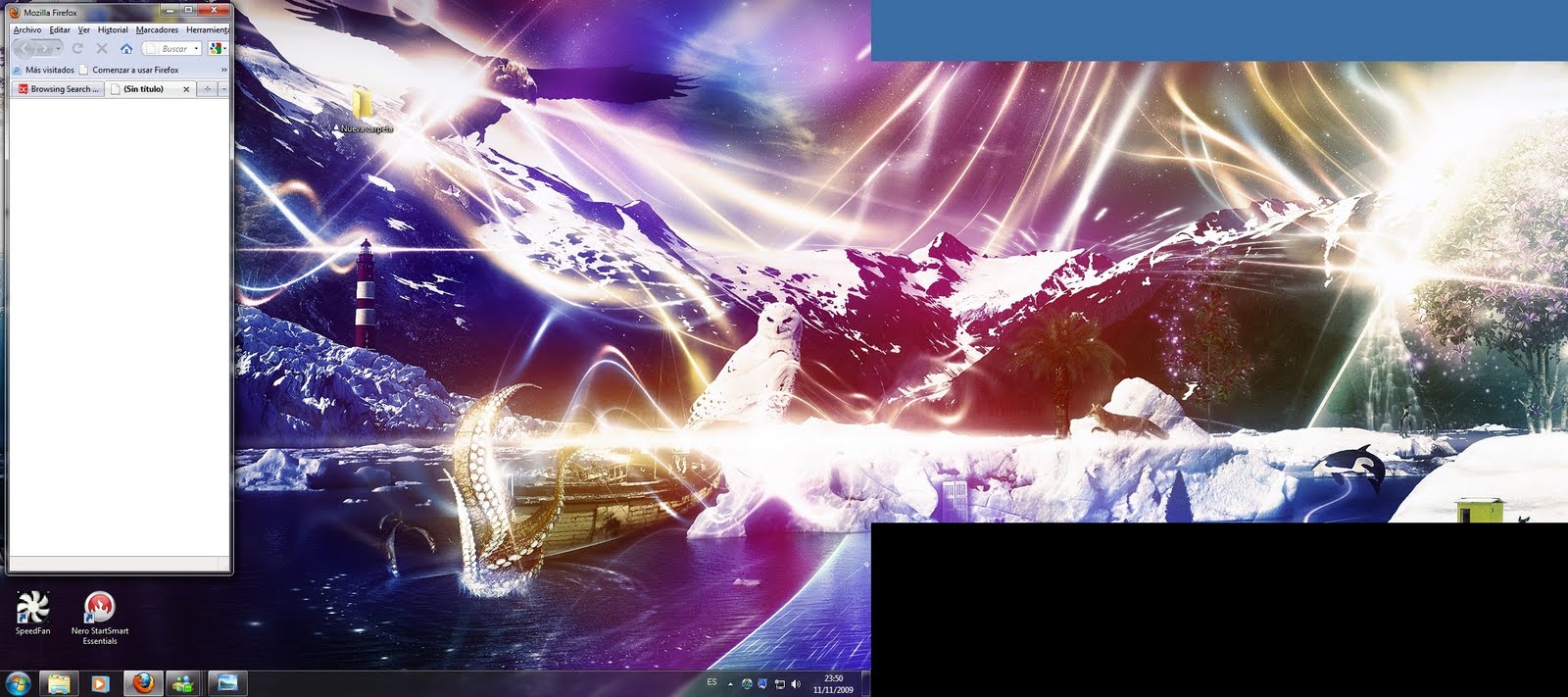The width and height of the screenshot is (1568, 697).
Task: Open the Historial menu
Action: click(x=113, y=30)
